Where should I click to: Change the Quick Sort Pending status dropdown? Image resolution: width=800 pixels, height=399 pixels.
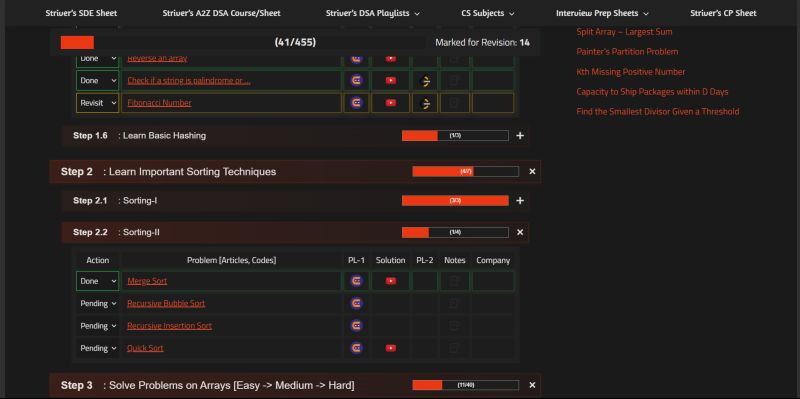97,348
